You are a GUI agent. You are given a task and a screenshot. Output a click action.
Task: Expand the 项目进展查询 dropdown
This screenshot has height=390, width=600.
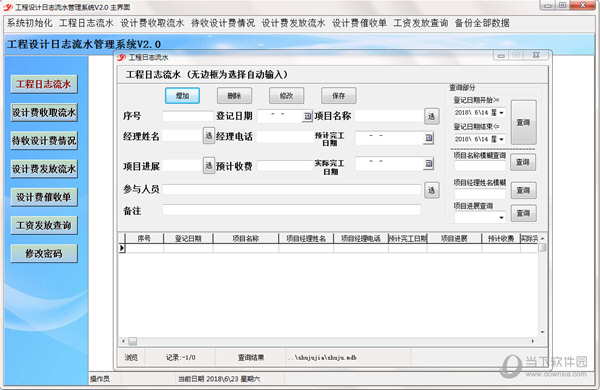[501, 218]
